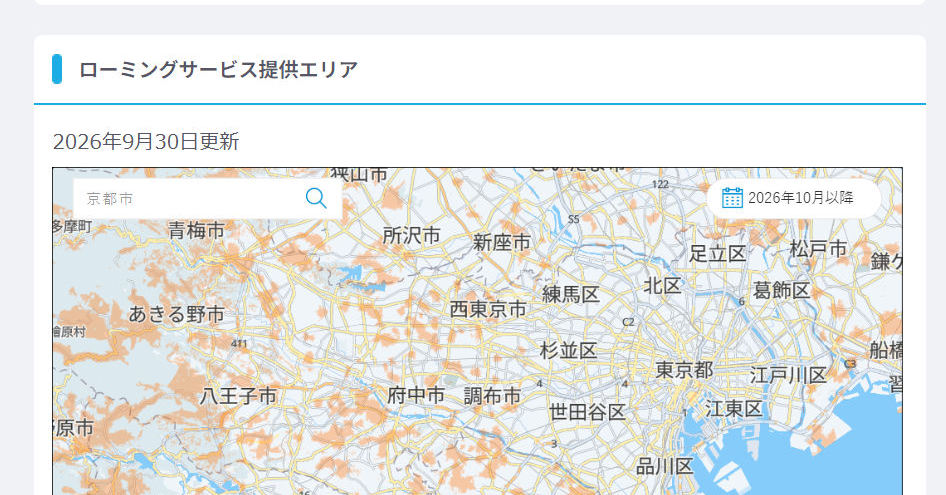Click the 北区 map label

[x=662, y=286]
